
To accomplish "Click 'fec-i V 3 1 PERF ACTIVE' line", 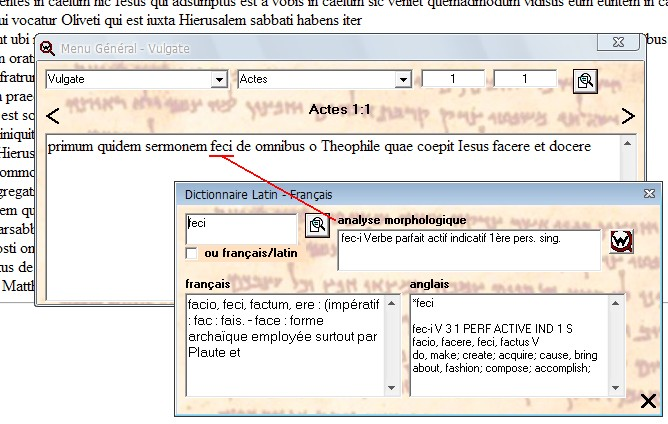I will (x=492, y=329).
